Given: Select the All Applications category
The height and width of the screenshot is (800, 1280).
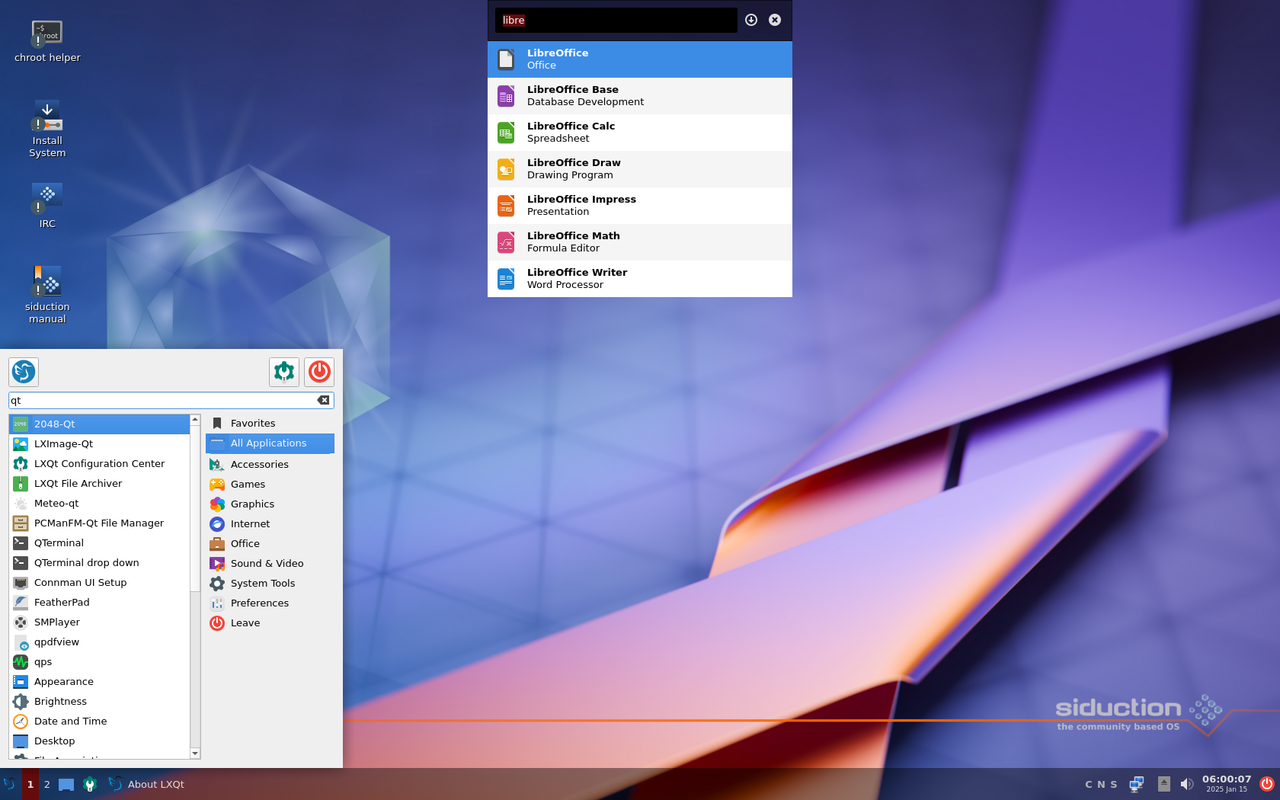Looking at the screenshot, I should point(270,444).
